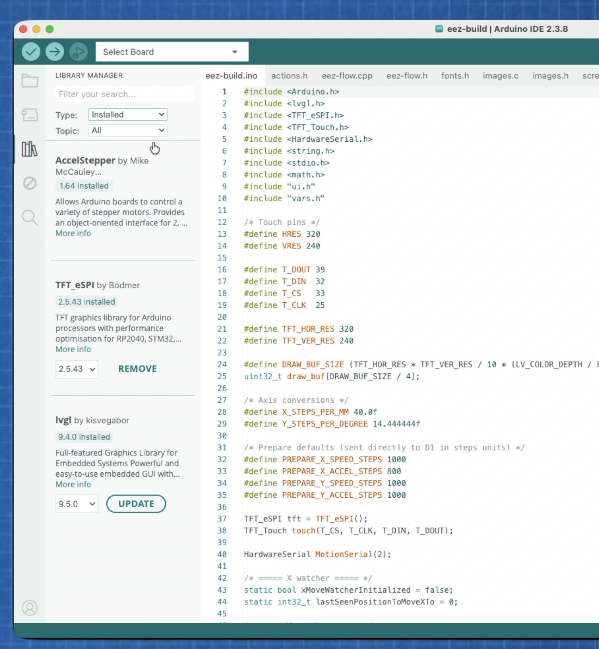599x649 pixels.
Task: Click the '9.4.0 installed' badge
Action: [84, 437]
